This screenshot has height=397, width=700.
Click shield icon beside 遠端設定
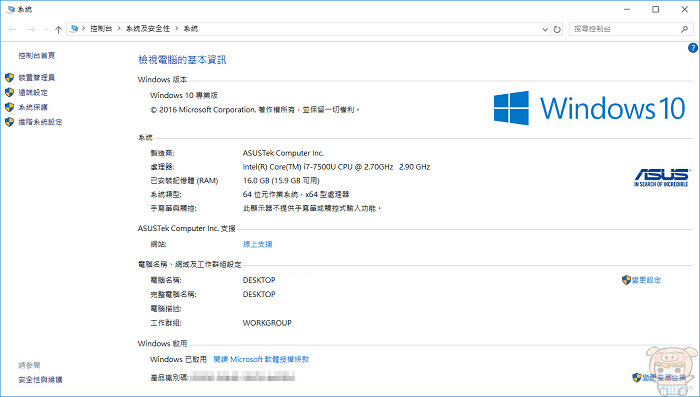[x=9, y=92]
